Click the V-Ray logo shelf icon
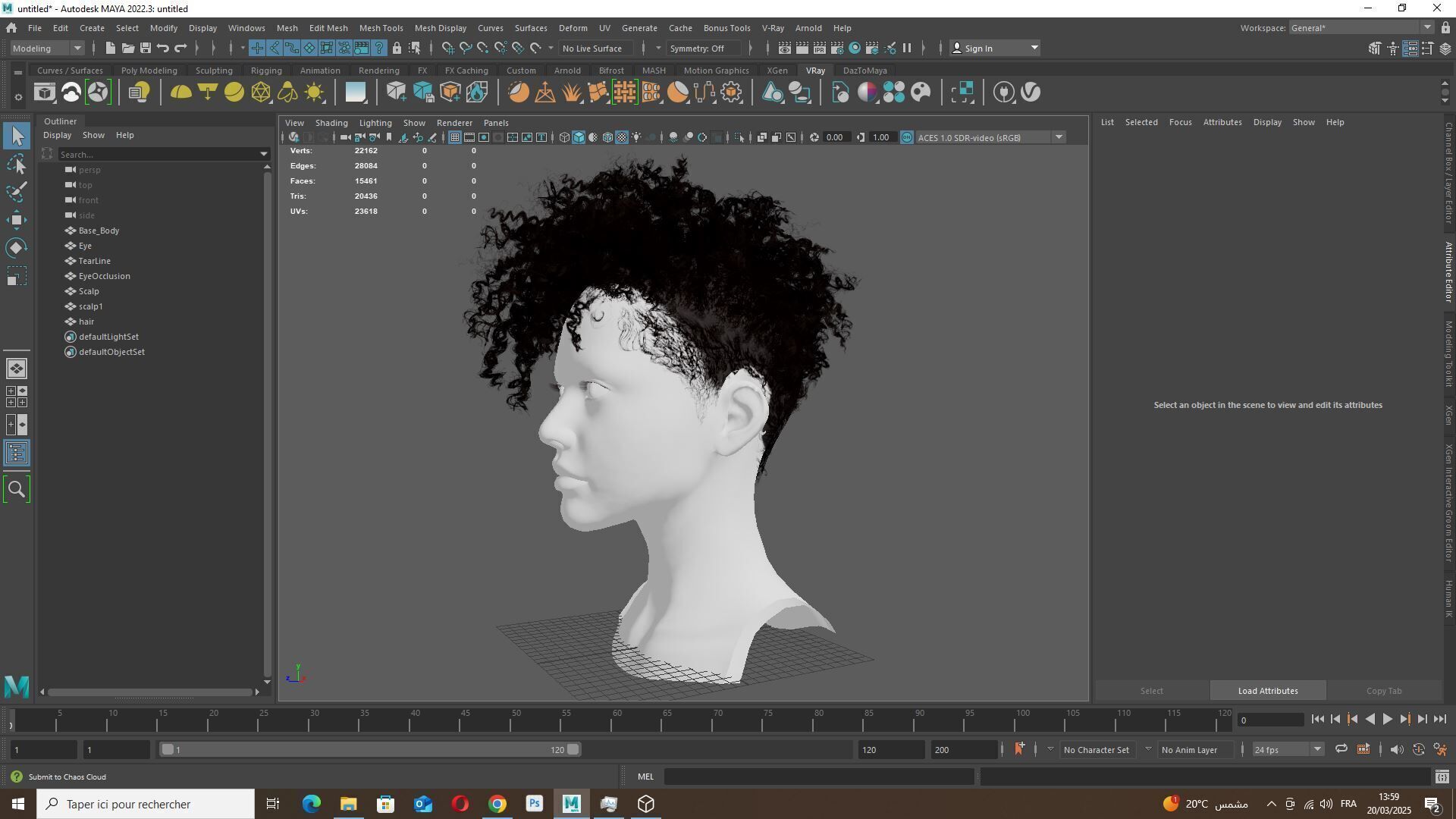1456x819 pixels. point(1031,93)
